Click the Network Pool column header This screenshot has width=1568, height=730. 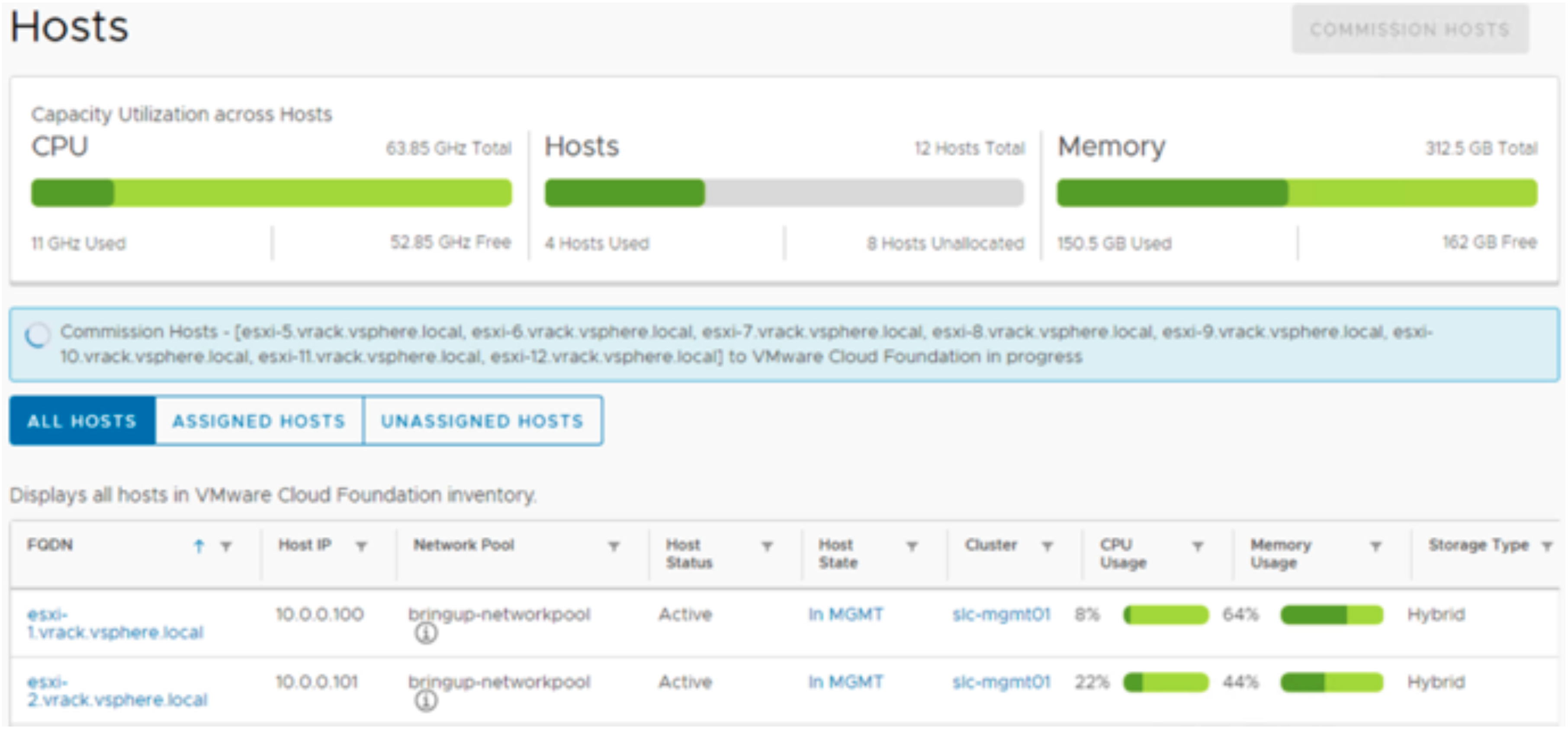[464, 545]
